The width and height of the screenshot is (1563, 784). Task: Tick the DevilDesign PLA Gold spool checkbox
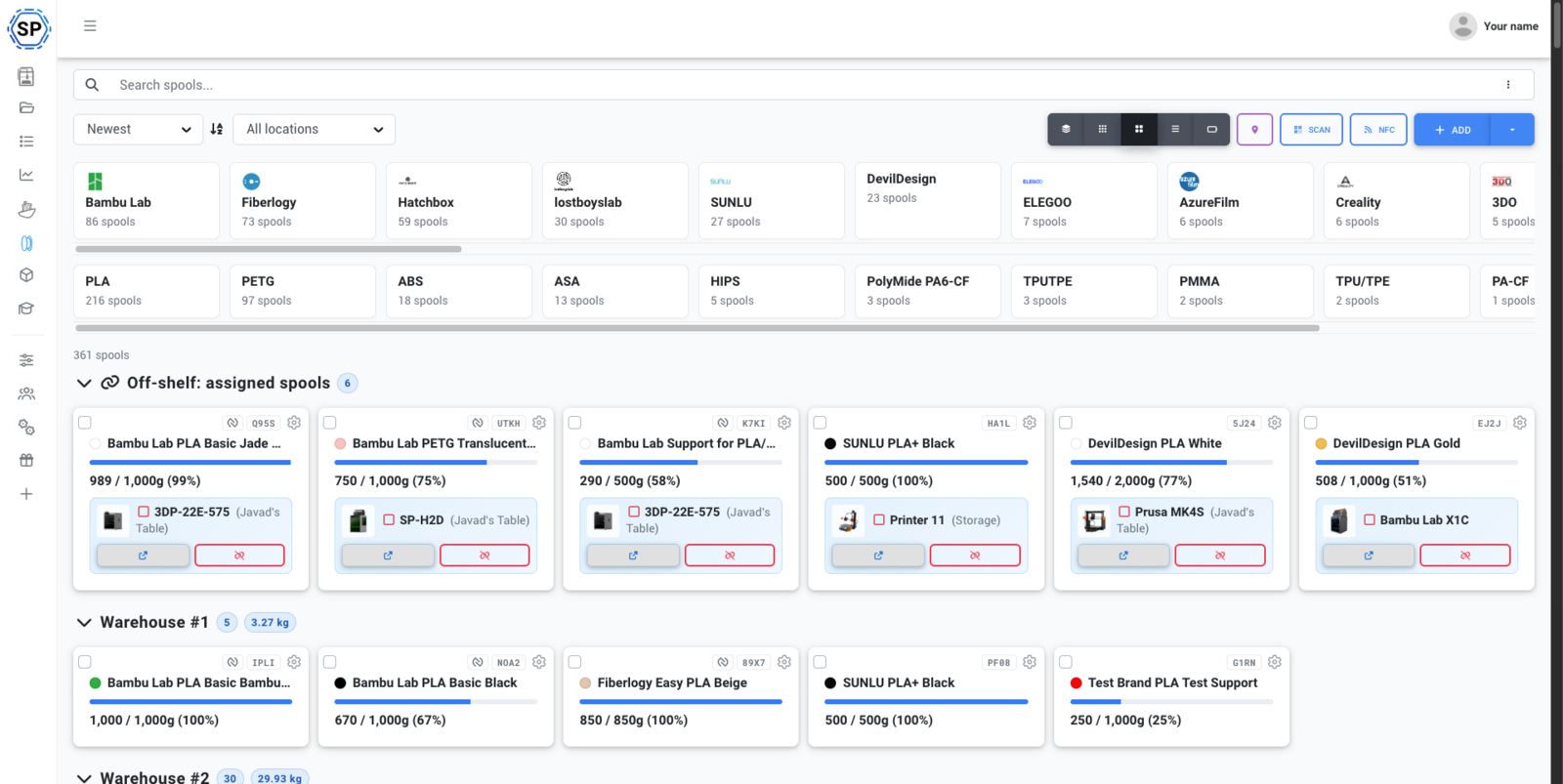[1311, 423]
